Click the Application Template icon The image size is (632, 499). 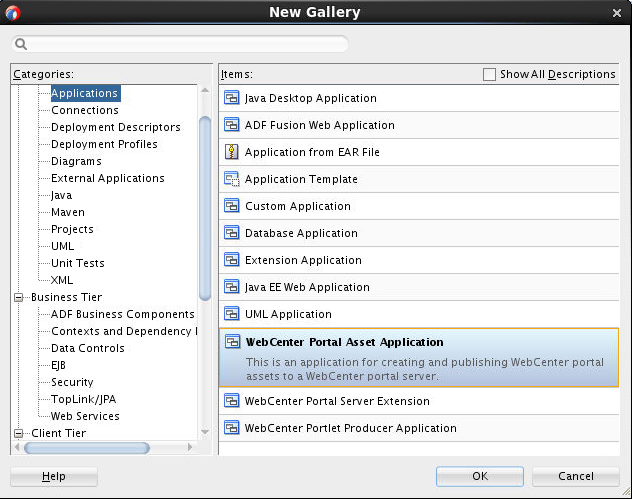click(232, 179)
